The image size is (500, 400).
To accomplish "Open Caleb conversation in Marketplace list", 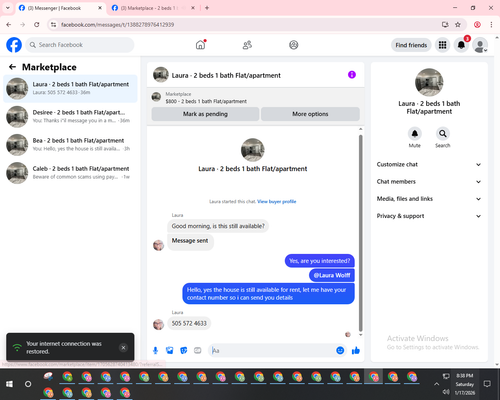I will click(70, 173).
